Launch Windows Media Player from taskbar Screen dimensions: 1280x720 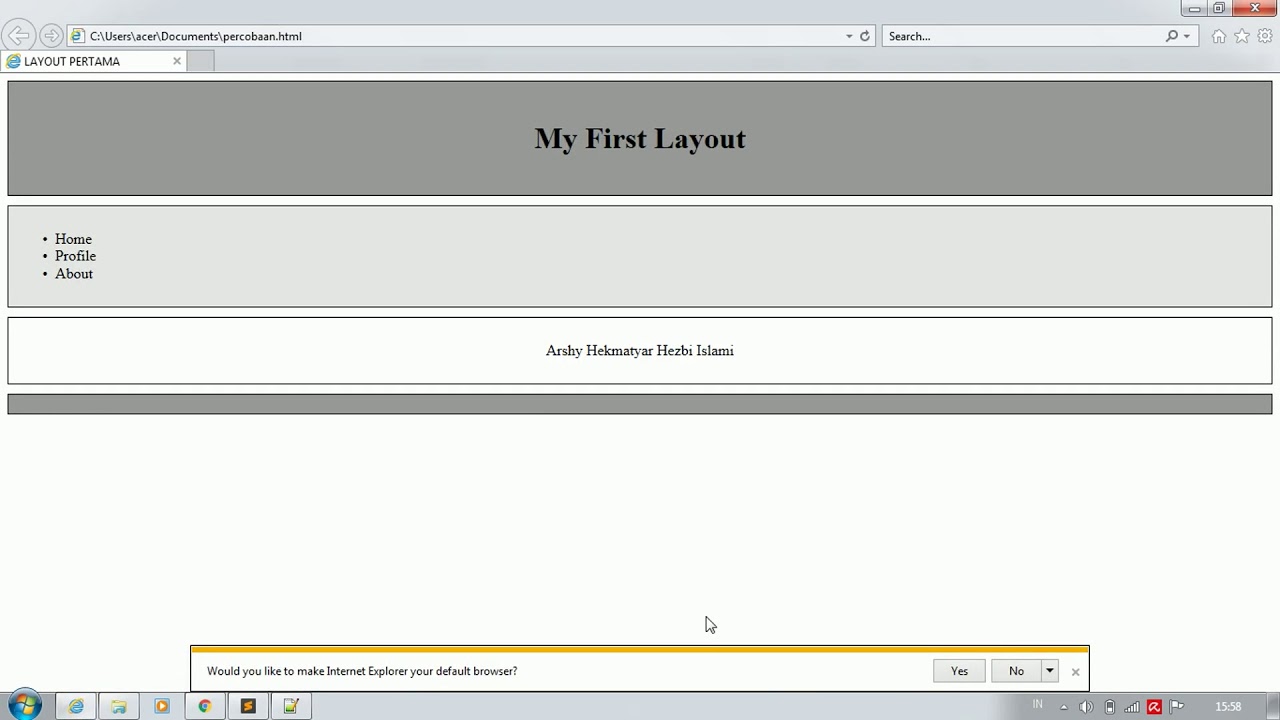[x=162, y=706]
